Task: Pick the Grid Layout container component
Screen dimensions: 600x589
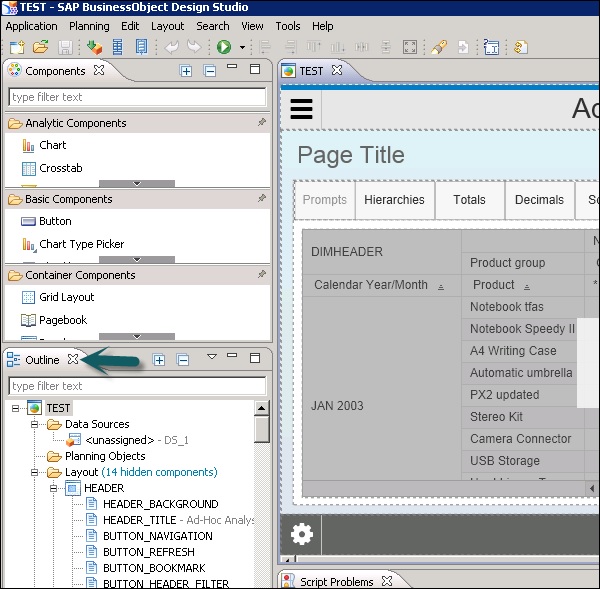Action: pos(66,297)
